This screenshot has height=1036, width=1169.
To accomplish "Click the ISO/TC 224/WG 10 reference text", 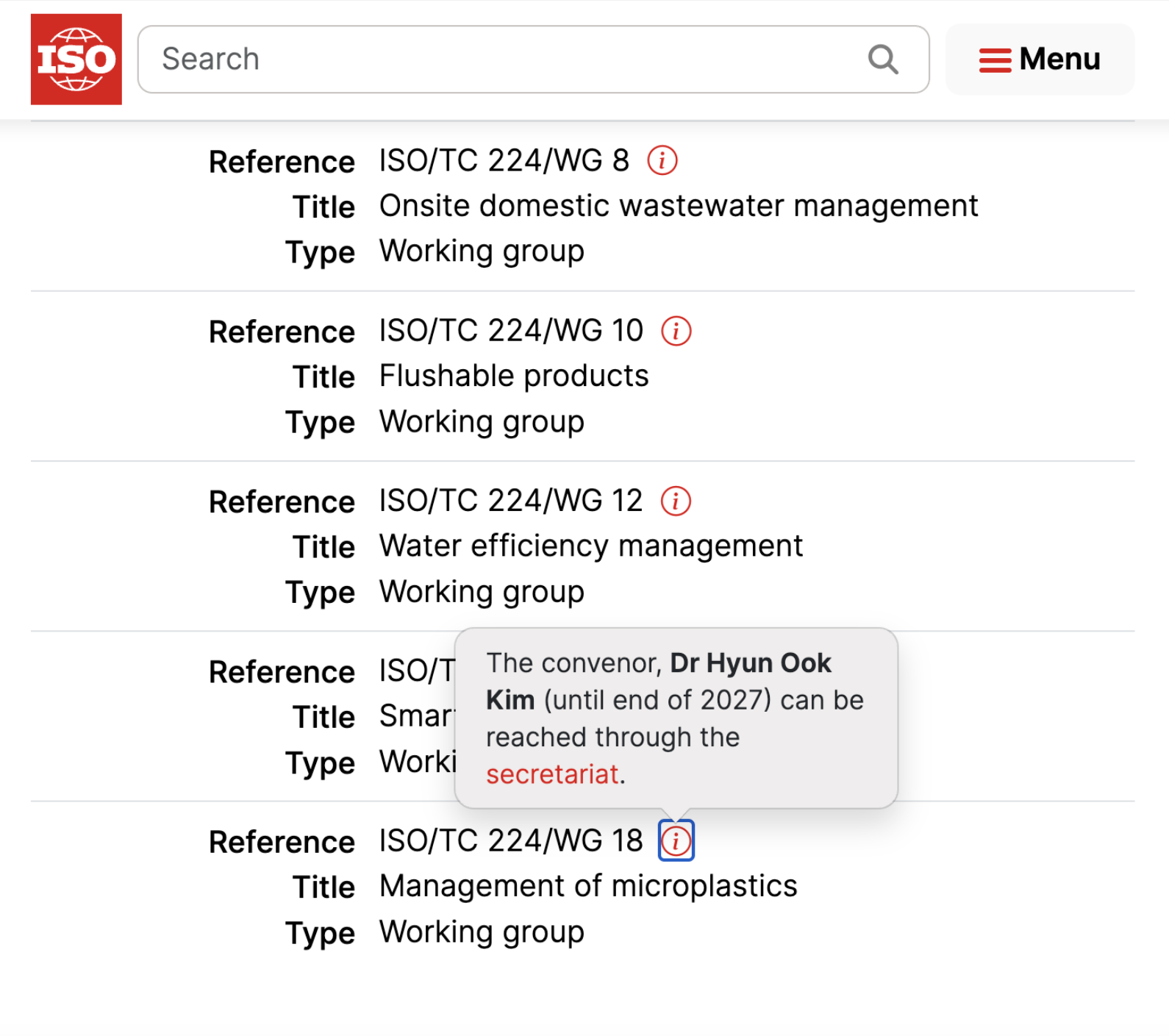I will (511, 331).
